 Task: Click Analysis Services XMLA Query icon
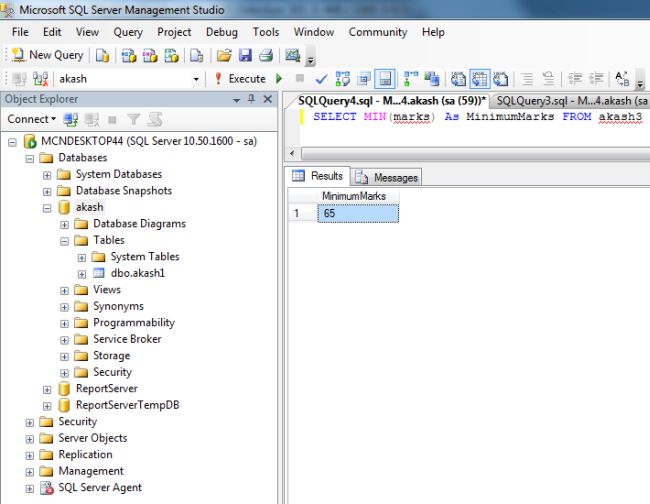[x=172, y=55]
